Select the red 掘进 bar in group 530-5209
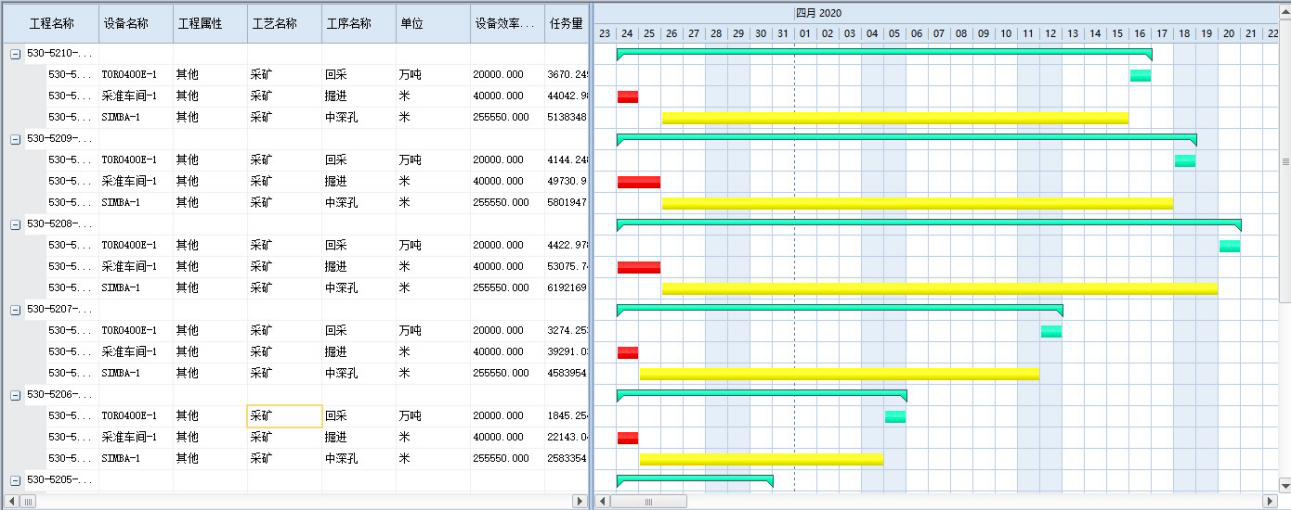 [x=638, y=182]
